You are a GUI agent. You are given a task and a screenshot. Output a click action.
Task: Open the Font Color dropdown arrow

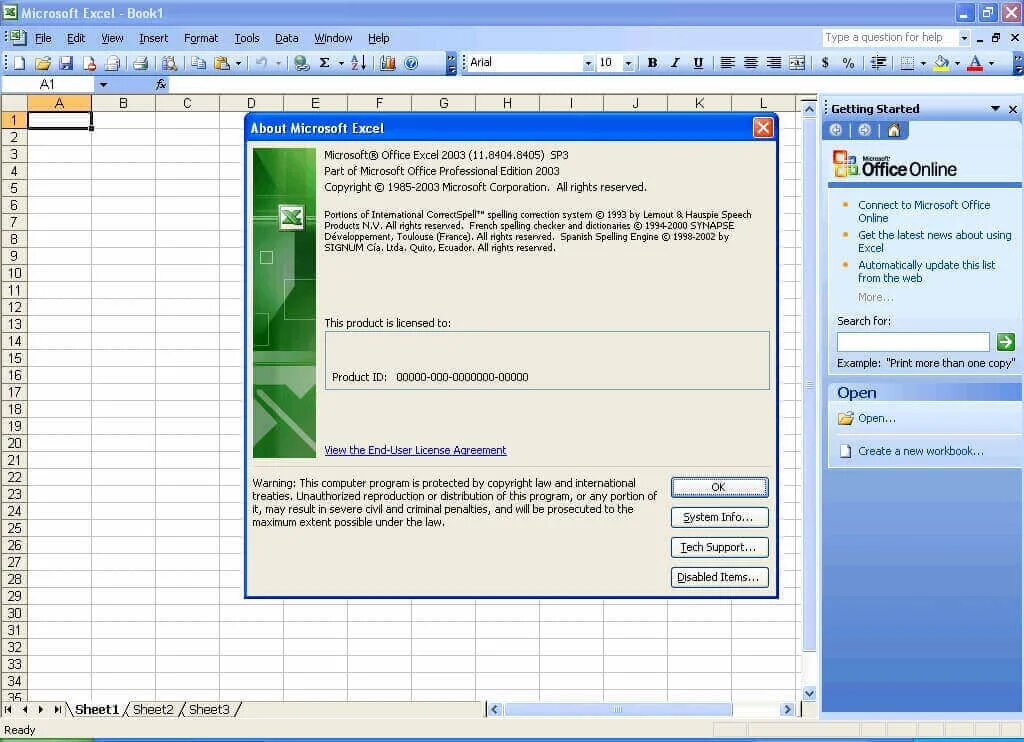991,63
